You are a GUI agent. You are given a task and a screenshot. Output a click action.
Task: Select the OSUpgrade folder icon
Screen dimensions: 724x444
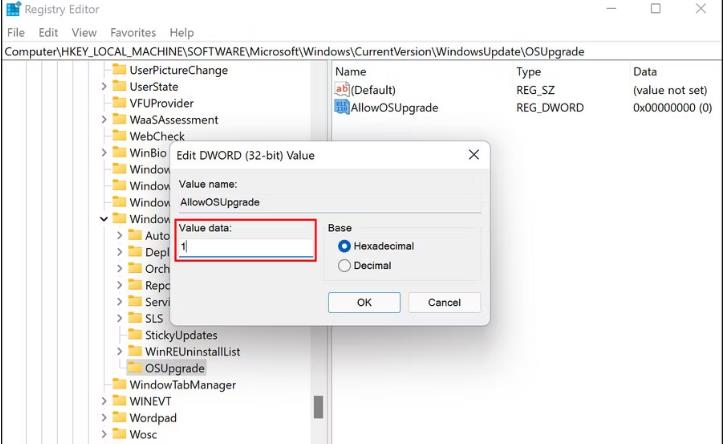coord(135,368)
